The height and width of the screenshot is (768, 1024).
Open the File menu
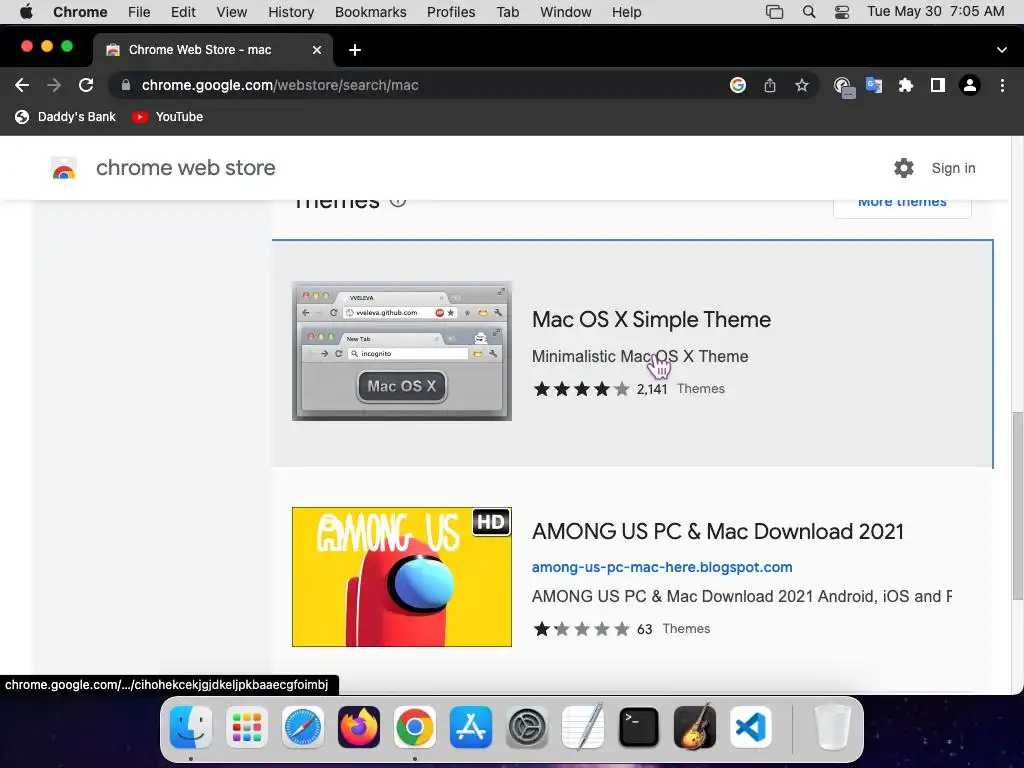[x=139, y=12]
